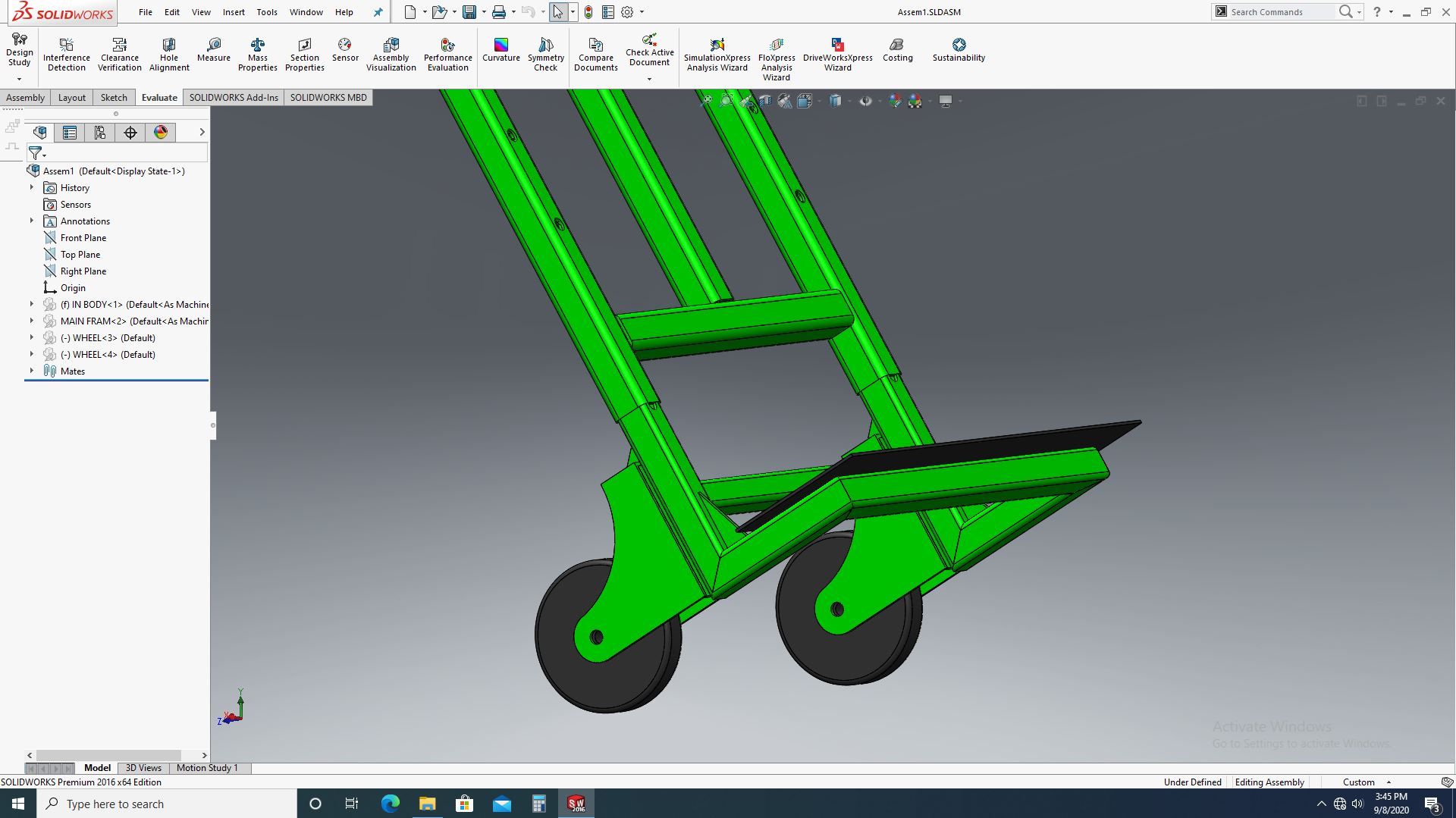Run the Hole Alignment check
Screen dimensions: 1456x818
(x=169, y=55)
